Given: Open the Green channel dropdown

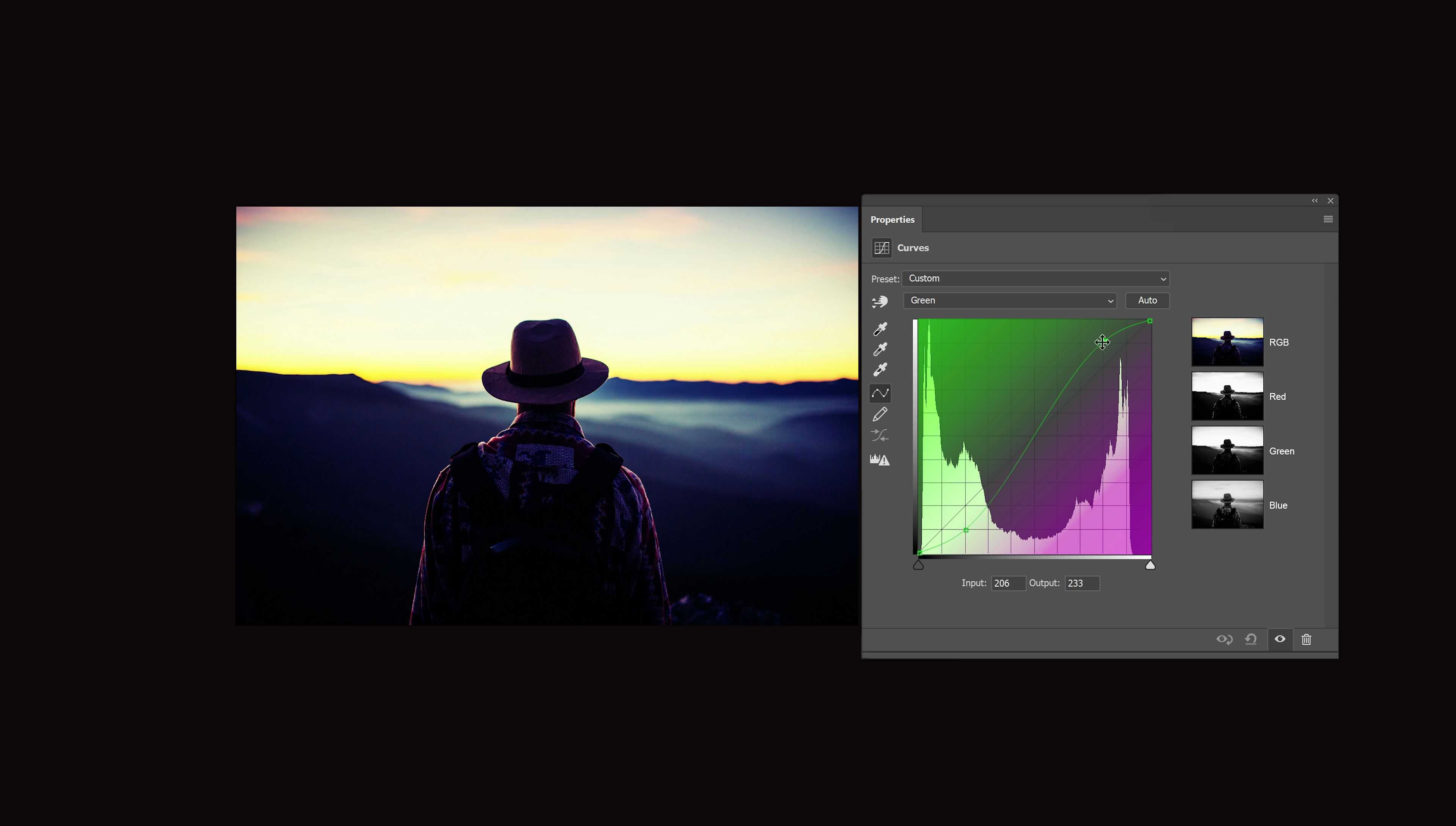Looking at the screenshot, I should 1010,301.
